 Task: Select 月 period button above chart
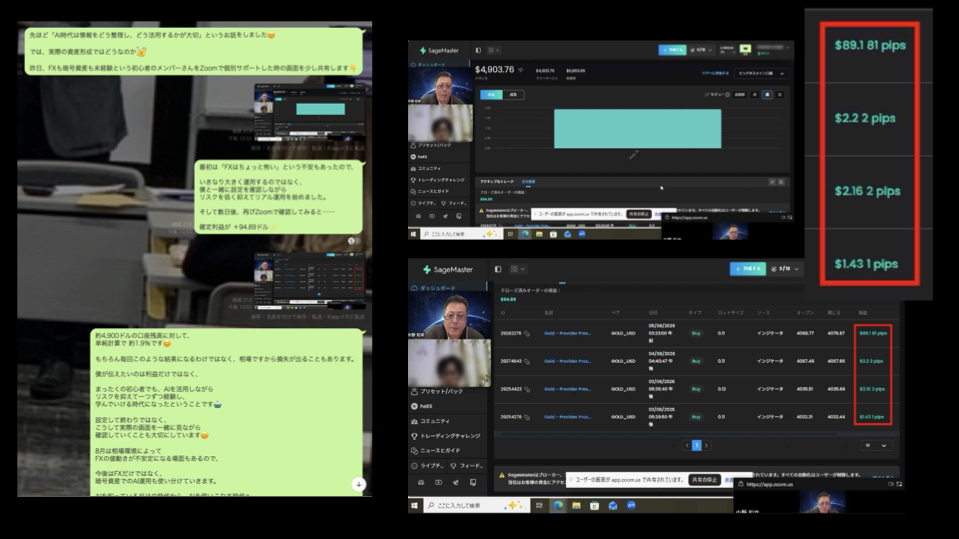click(755, 95)
